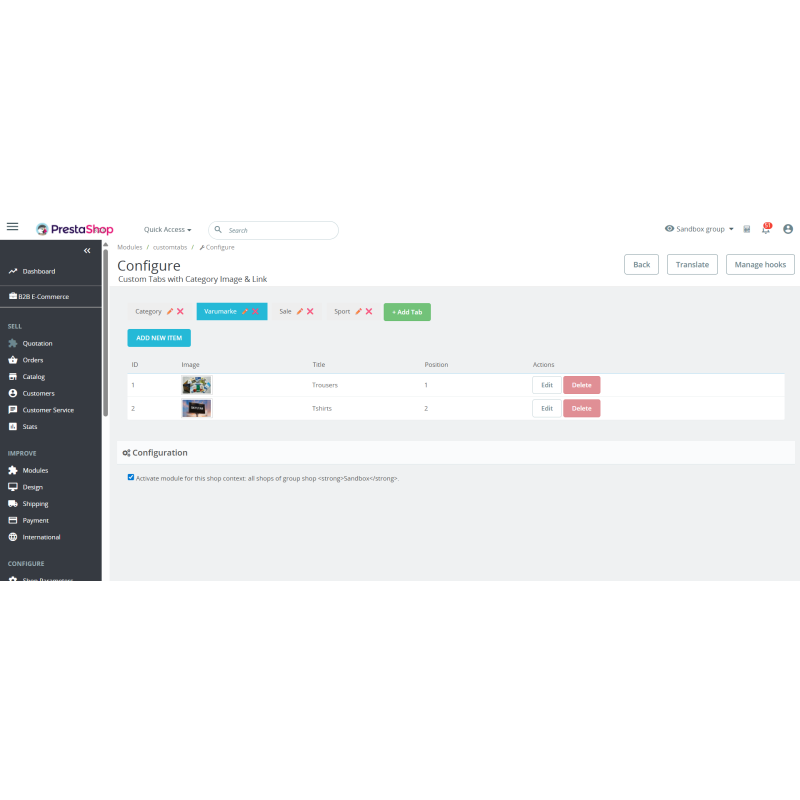Edit the Trousers item
This screenshot has width=800, height=800.
547,385
